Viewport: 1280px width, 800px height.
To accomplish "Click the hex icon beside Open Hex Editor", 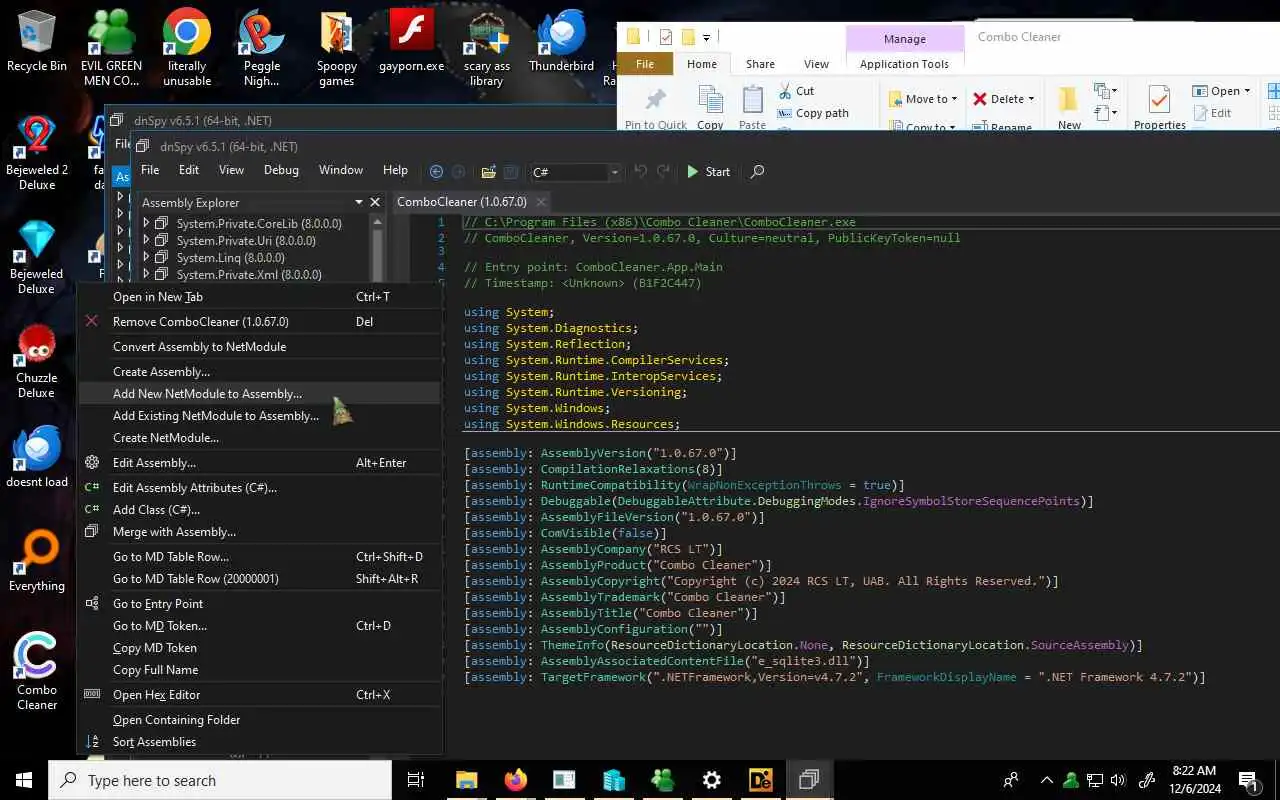I will point(92,694).
